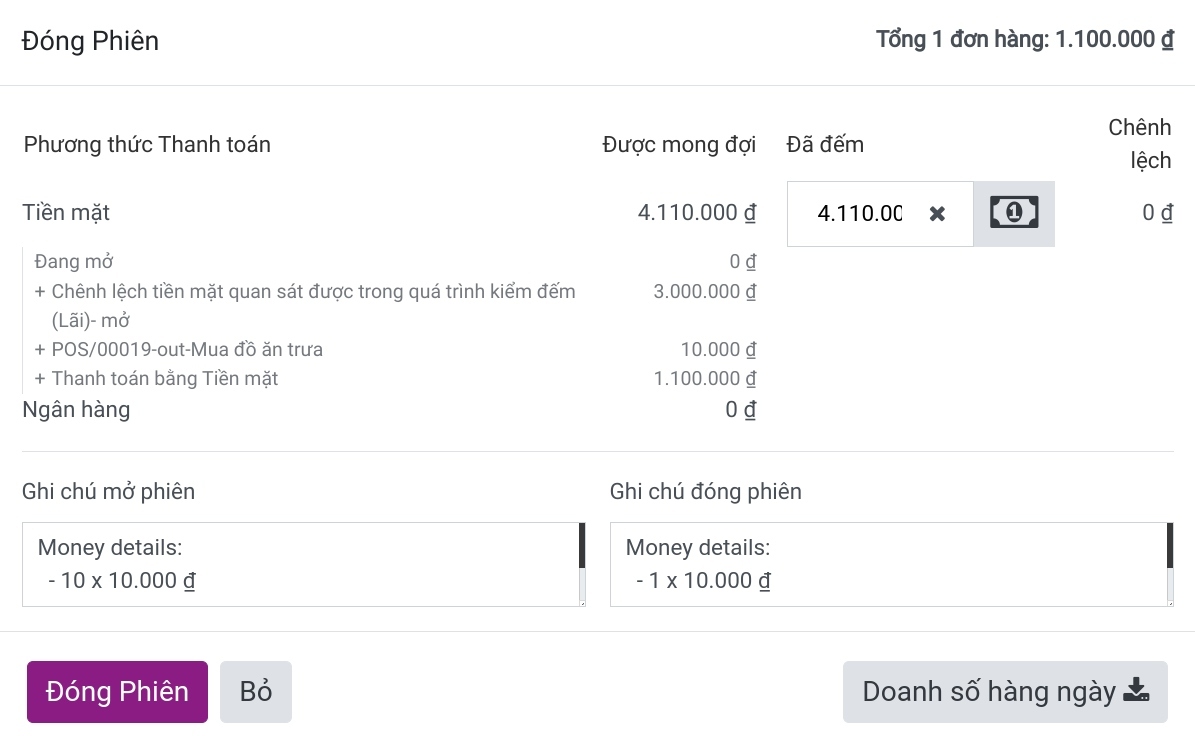Click the Đã đếm column header

click(825, 145)
